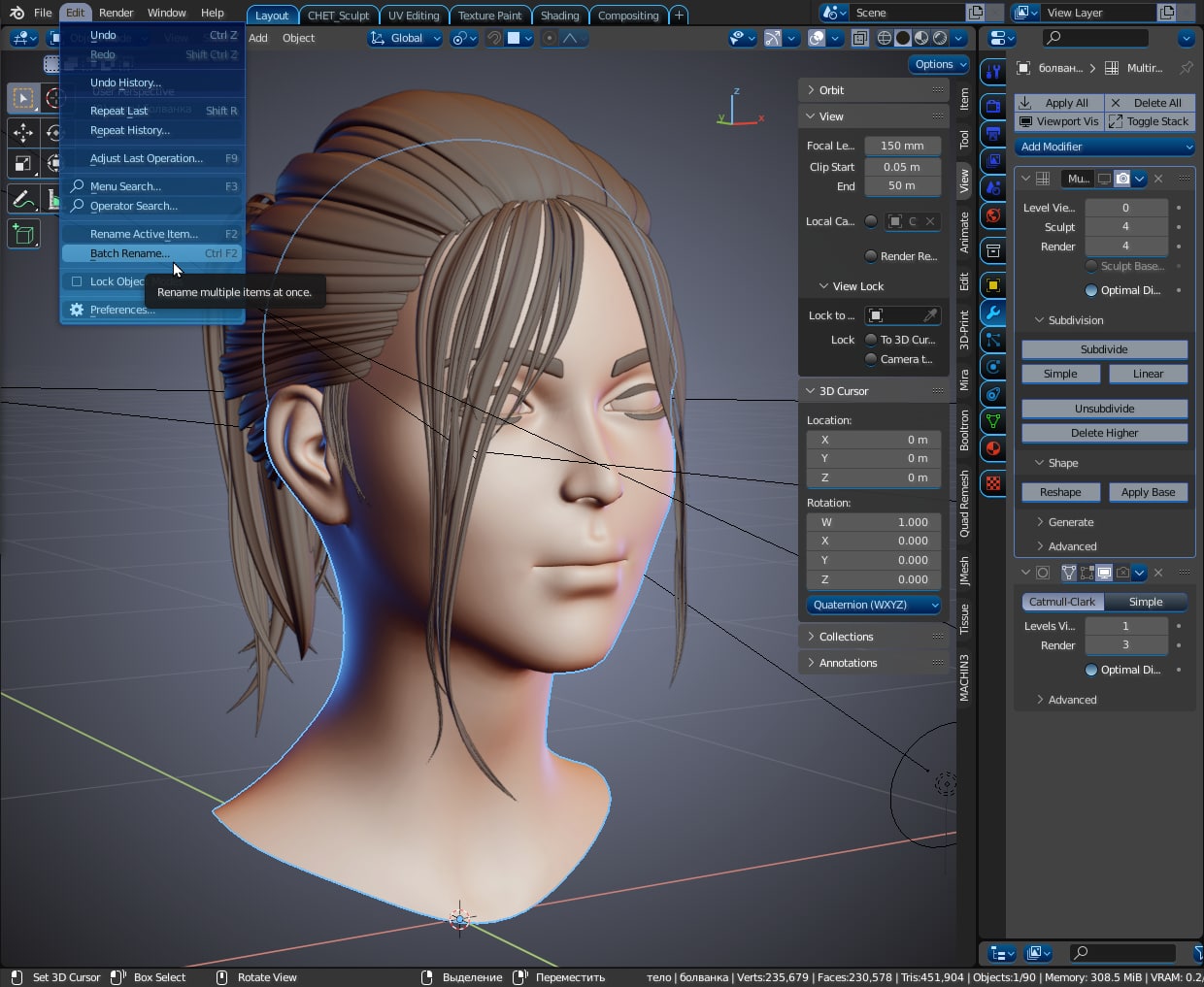Viewport: 1204px width, 987px height.
Task: Click the Focal Length 150 mm field
Action: 902,146
